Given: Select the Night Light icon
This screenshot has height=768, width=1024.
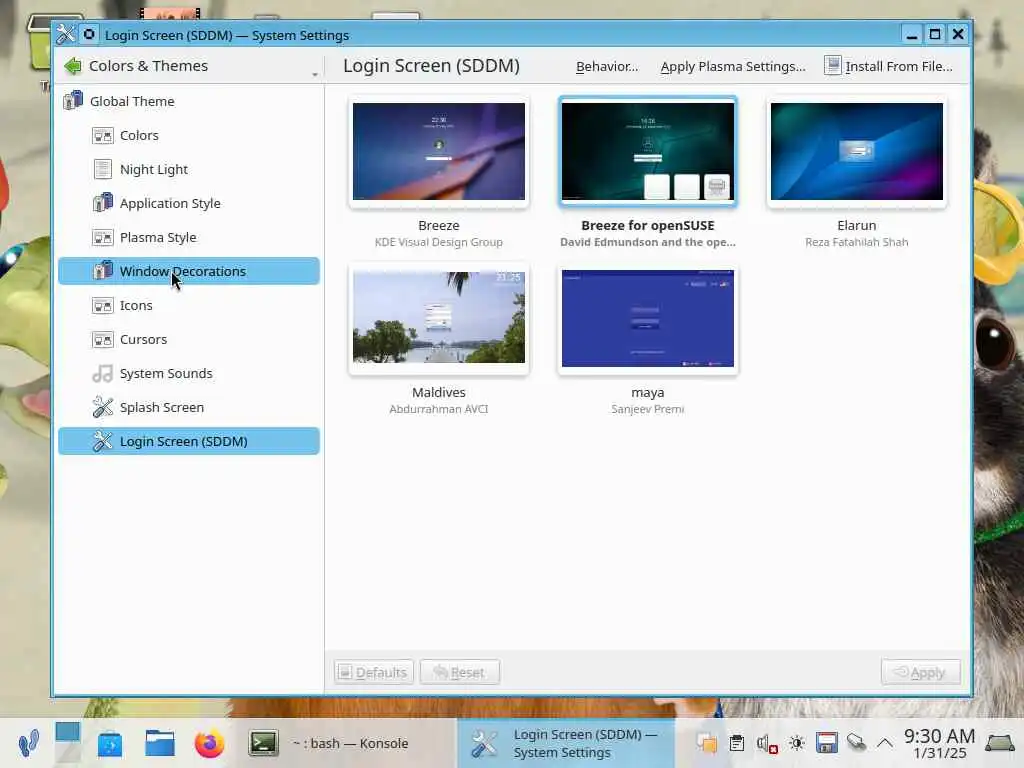Looking at the screenshot, I should click(x=103, y=169).
